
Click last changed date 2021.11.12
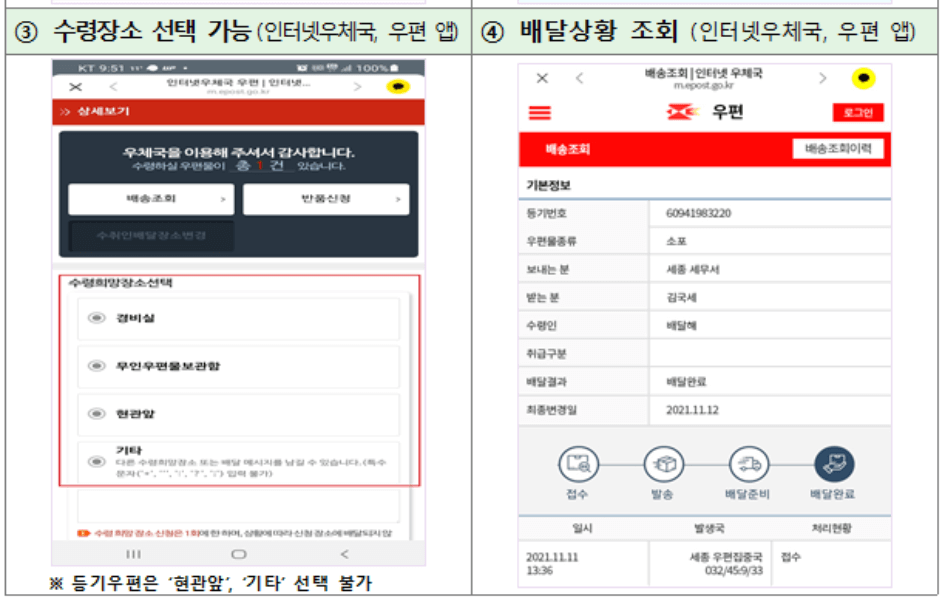(693, 410)
